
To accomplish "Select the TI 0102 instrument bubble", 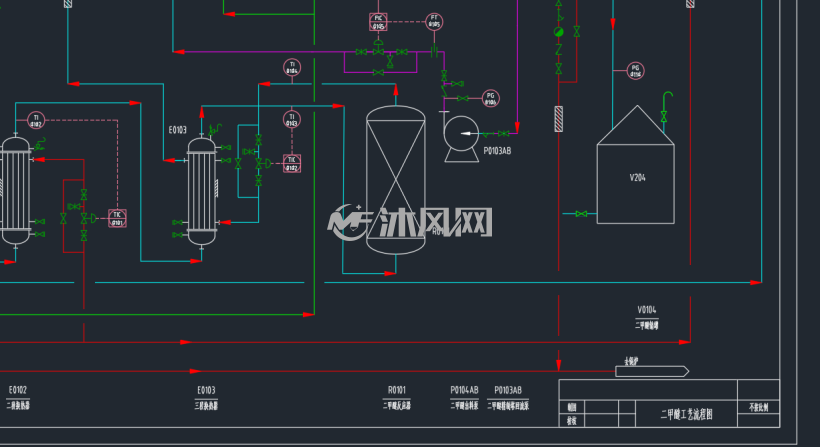I will click(36, 120).
